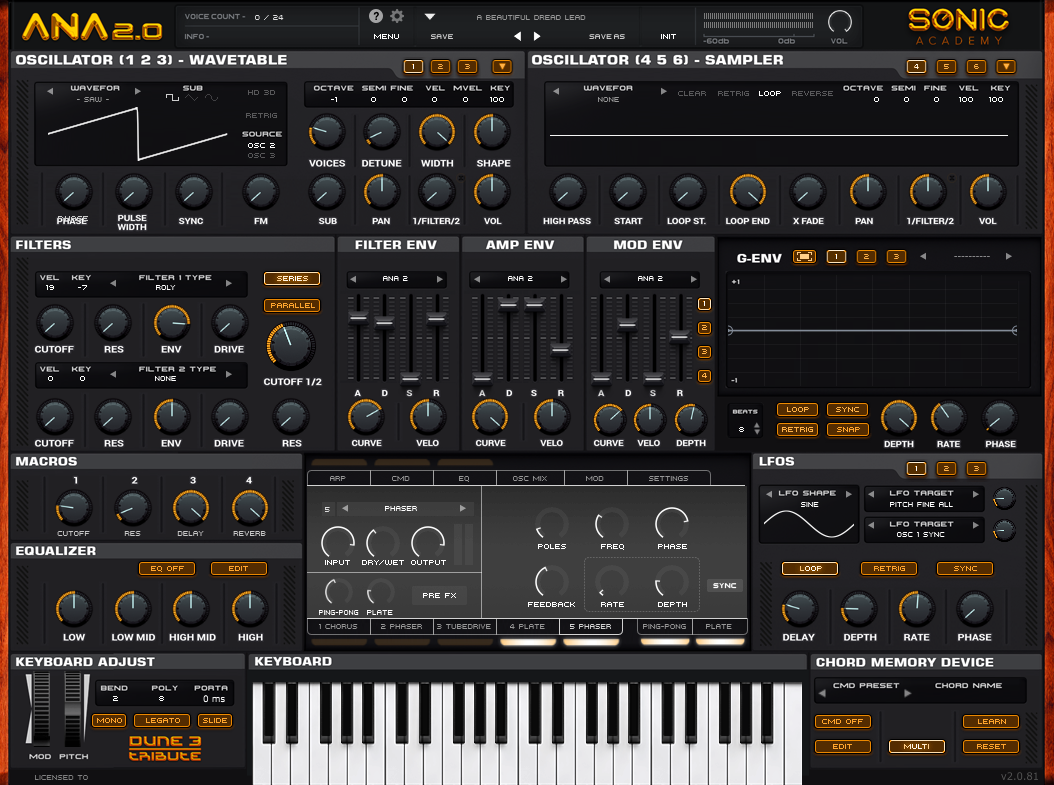Toggle EQ OFF button
The width and height of the screenshot is (1054, 785).
pos(167,569)
